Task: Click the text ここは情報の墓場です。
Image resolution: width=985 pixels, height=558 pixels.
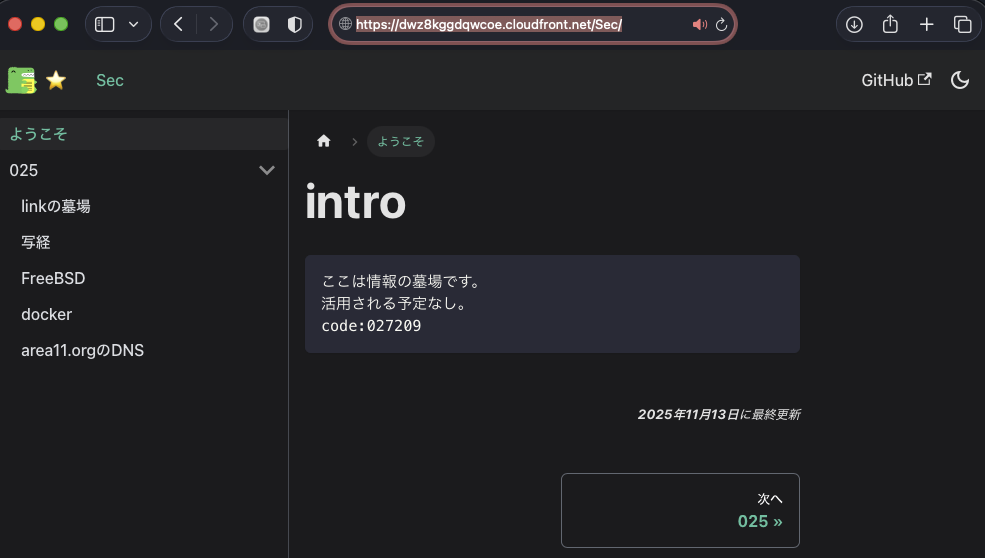Action: [403, 282]
